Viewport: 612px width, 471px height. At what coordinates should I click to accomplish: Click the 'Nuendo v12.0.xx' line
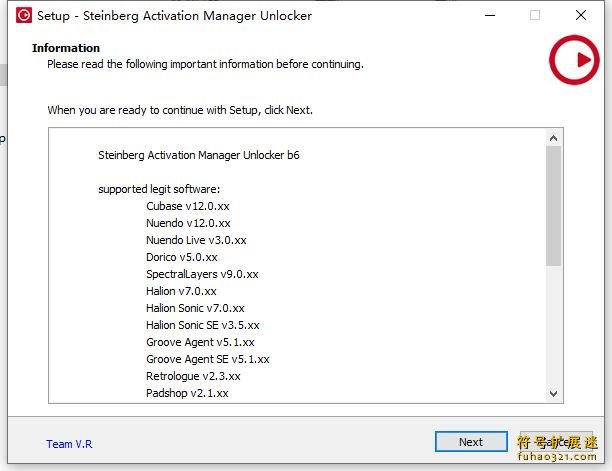click(188, 223)
